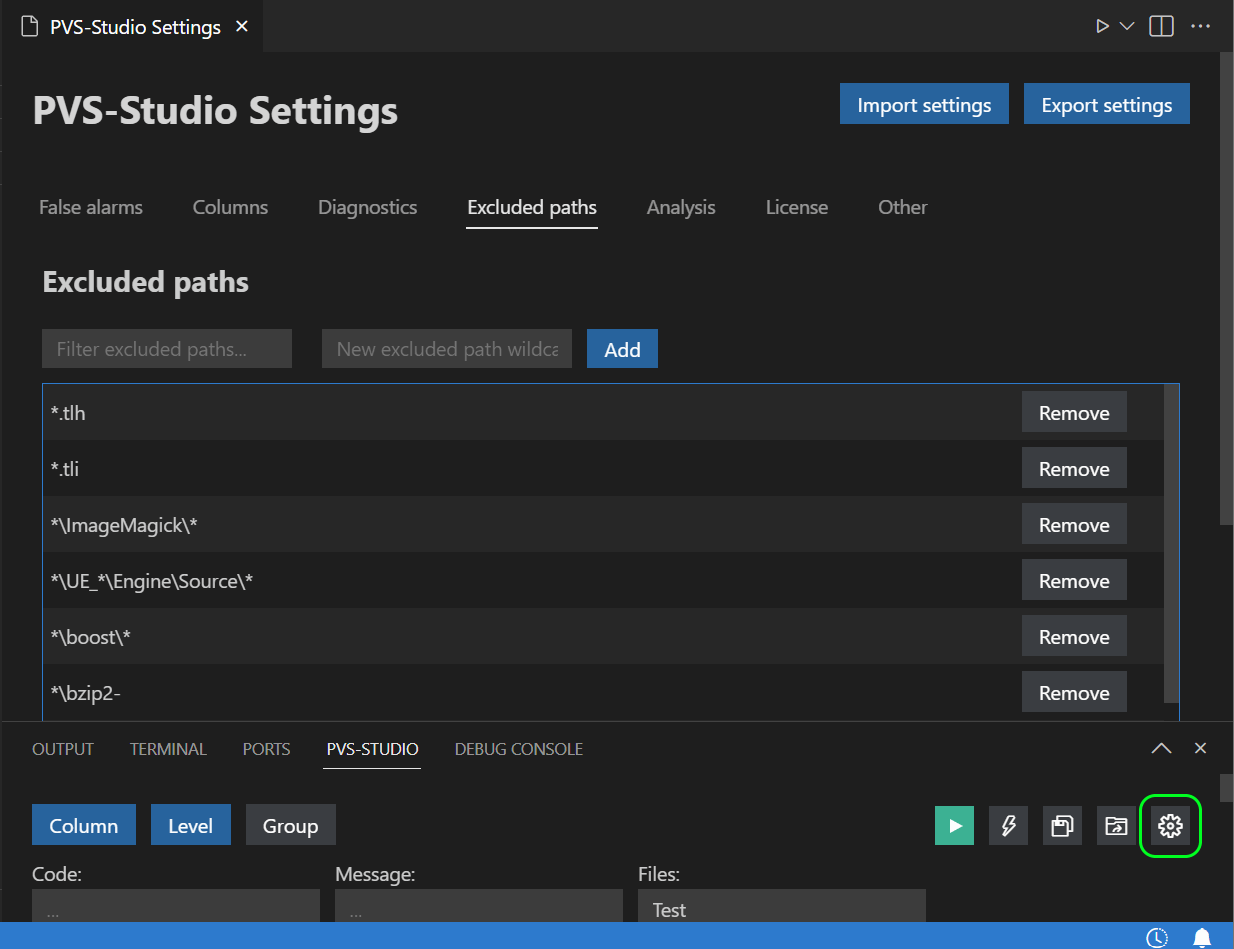Screen dimensions: 1234x949
Task: Open the save report icon in PVS-Studio panel
Action: point(1062,825)
